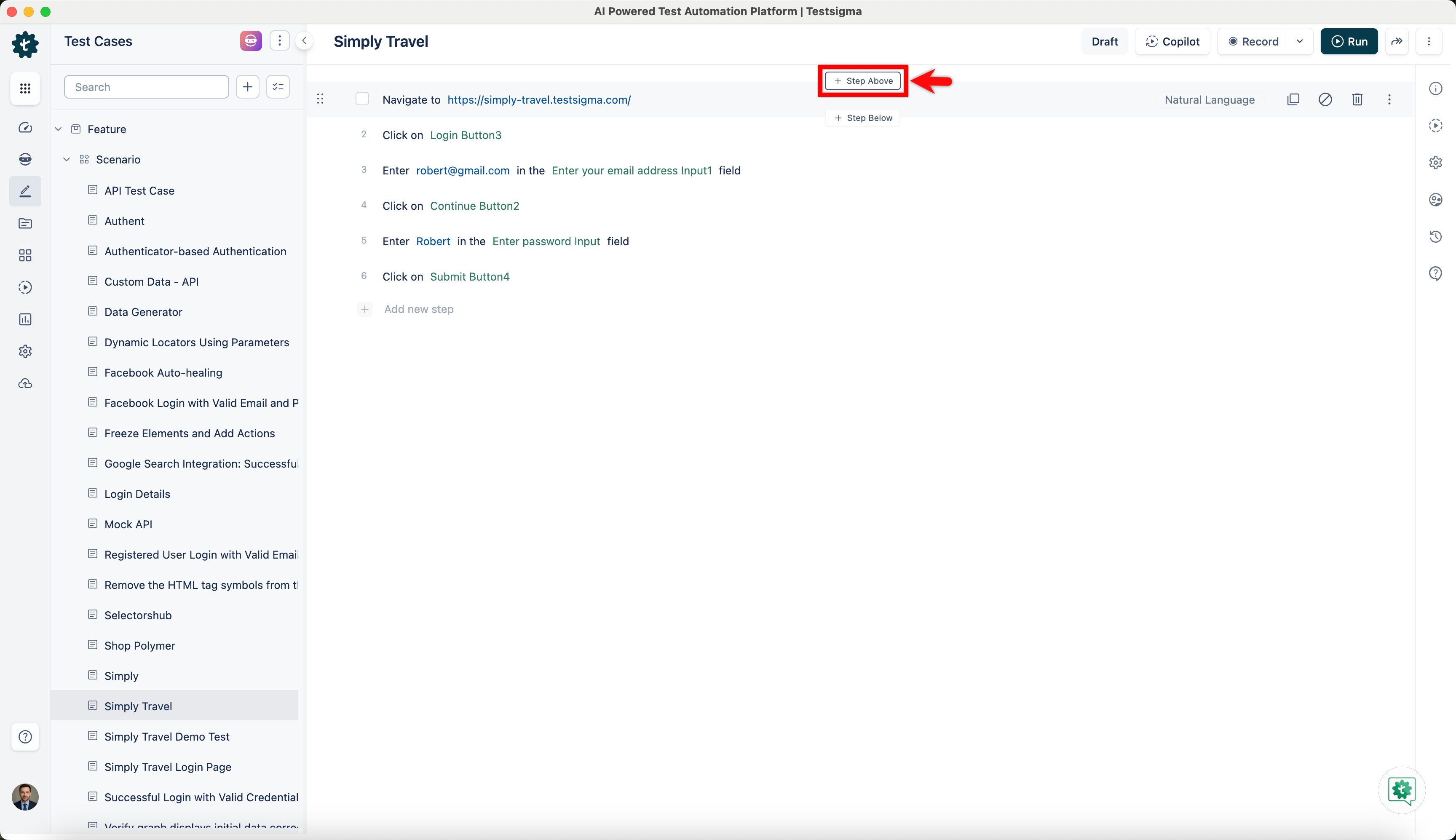Open the face icon in right rail
This screenshot has width=1456, height=840.
pyautogui.click(x=1435, y=200)
